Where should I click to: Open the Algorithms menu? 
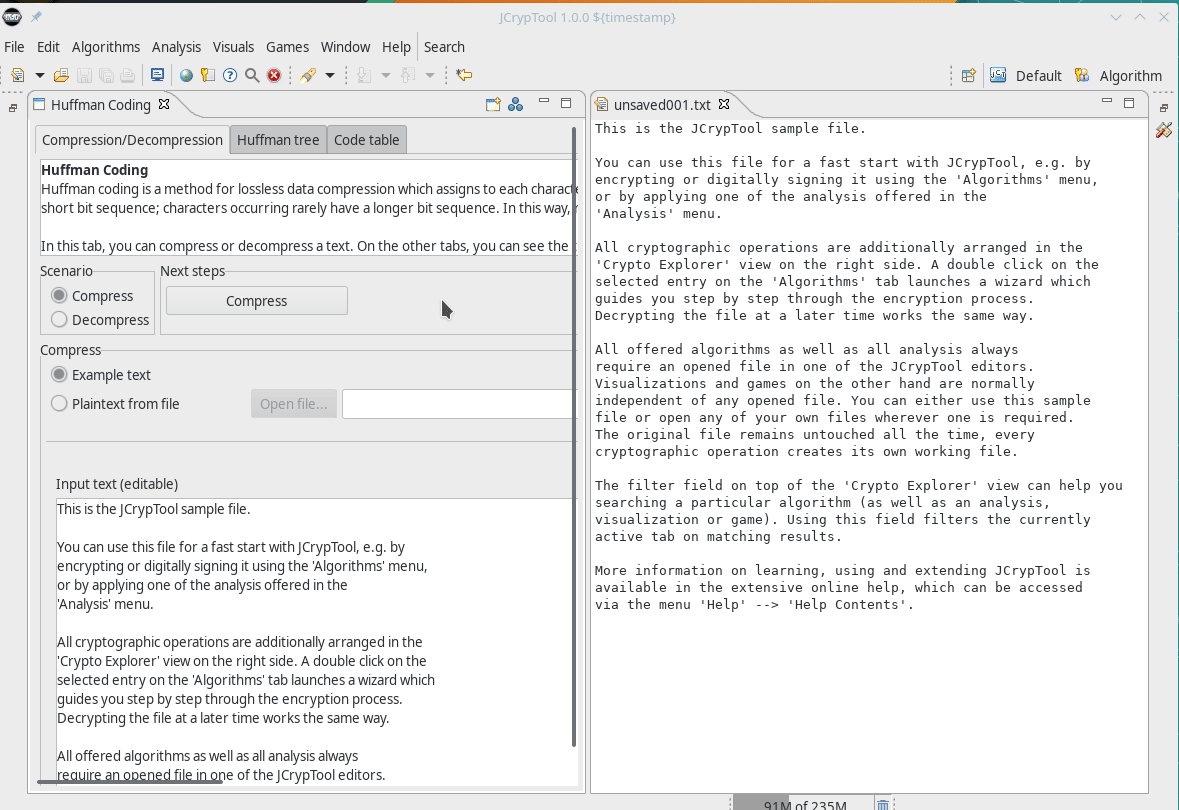pos(106,46)
